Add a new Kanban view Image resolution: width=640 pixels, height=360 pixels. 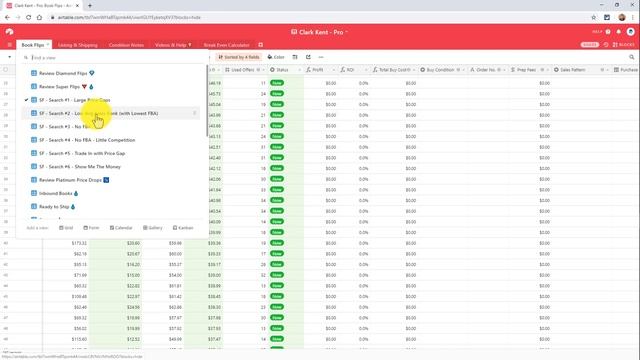[183, 228]
